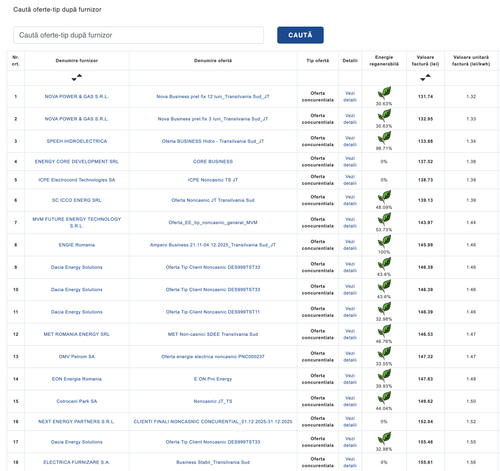500x471 pixels.
Task: Open OMV Petrom SA supplier link
Action: tap(77, 356)
